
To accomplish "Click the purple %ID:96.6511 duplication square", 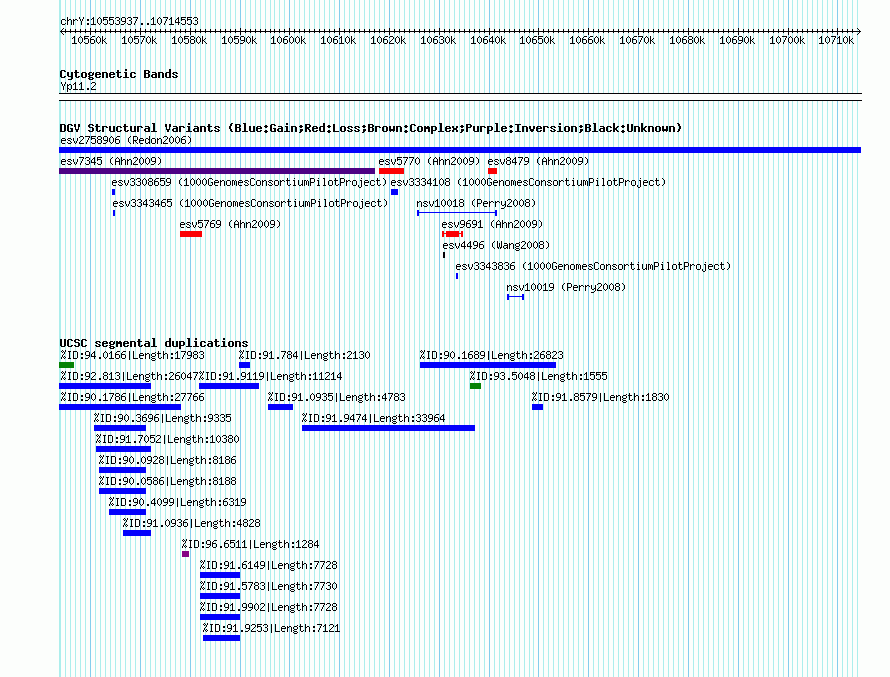I will pyautogui.click(x=186, y=554).
